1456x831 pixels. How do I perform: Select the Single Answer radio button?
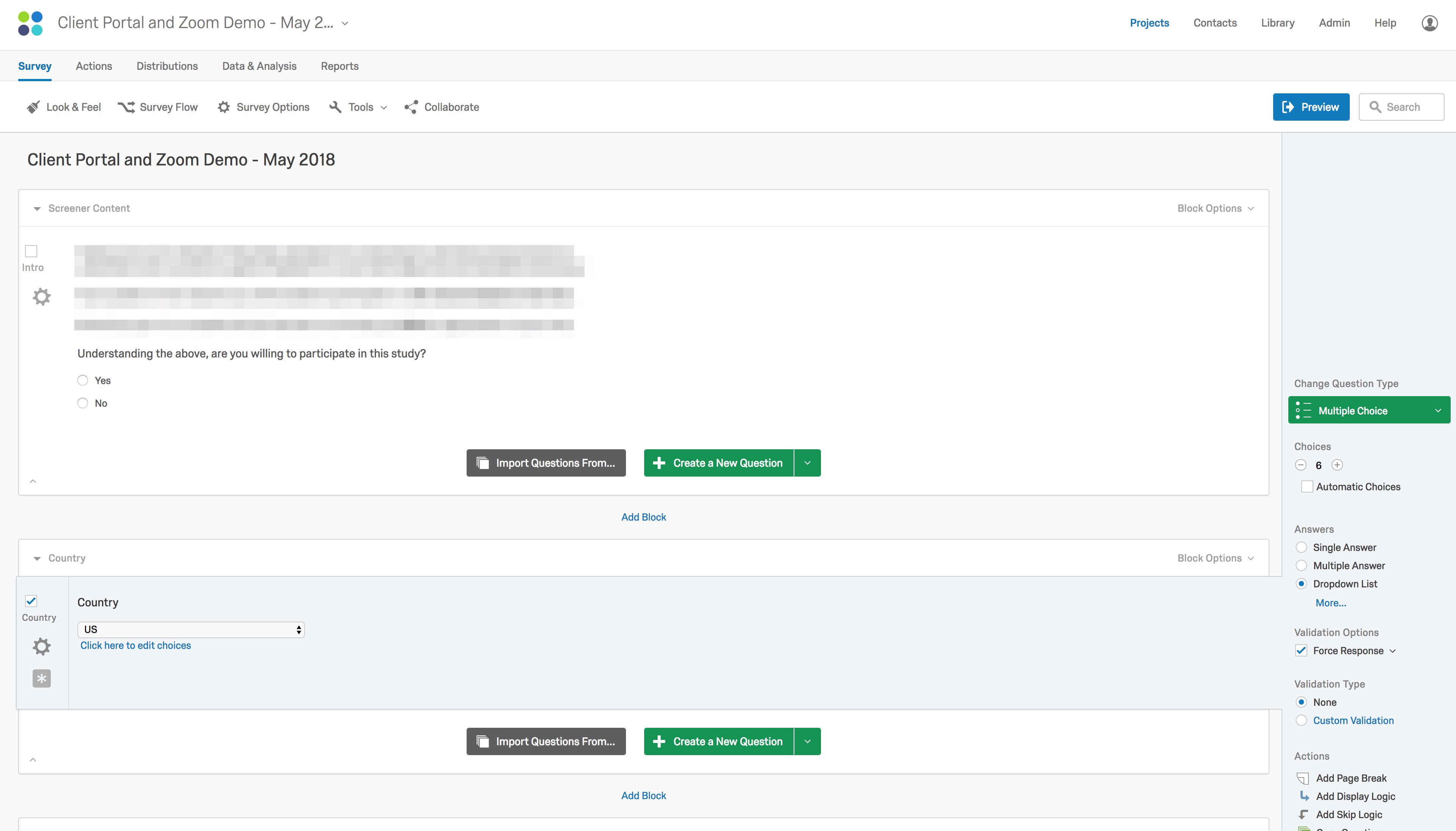click(x=1302, y=547)
